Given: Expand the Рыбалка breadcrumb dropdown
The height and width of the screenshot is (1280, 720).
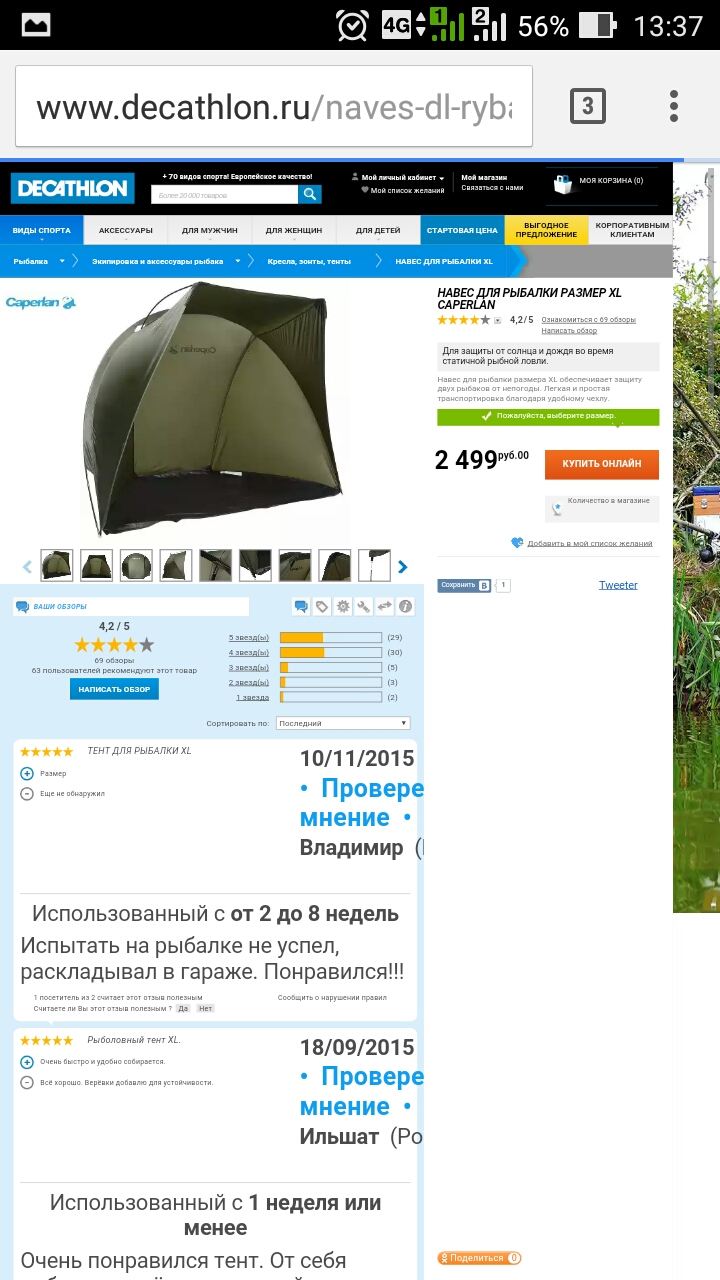Looking at the screenshot, I should coord(61,261).
